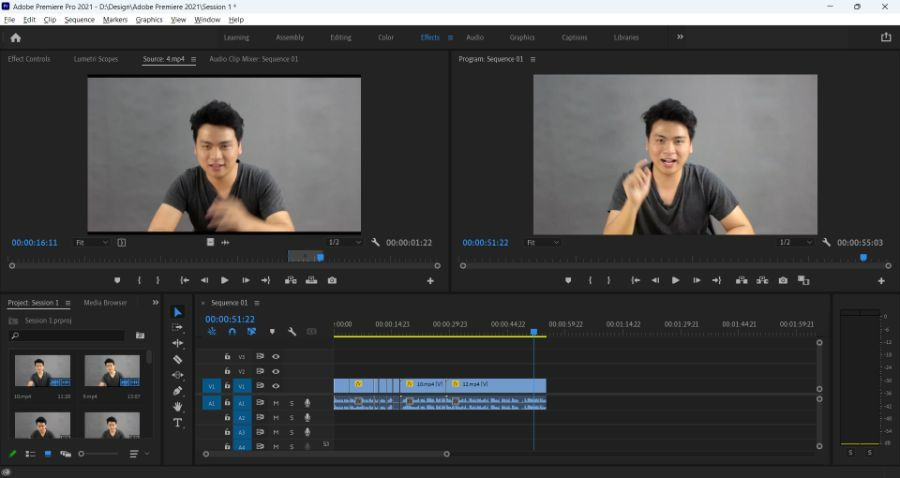900x478 pixels.
Task: Click the Home icon
Action: pos(15,38)
